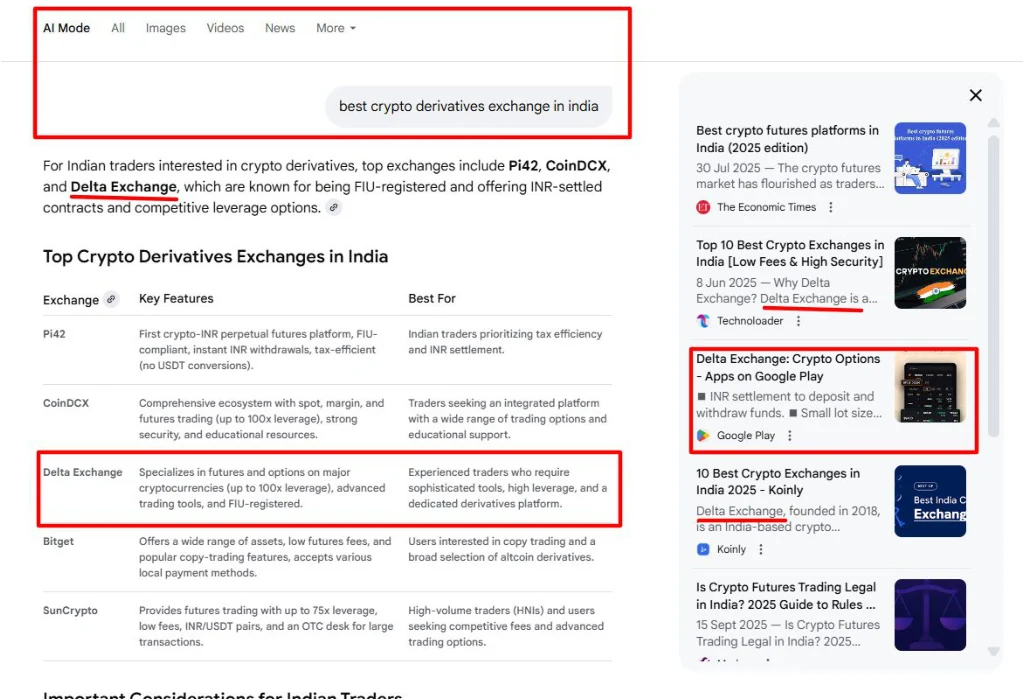
Task: Click the Technoloader source icon
Action: point(703,321)
